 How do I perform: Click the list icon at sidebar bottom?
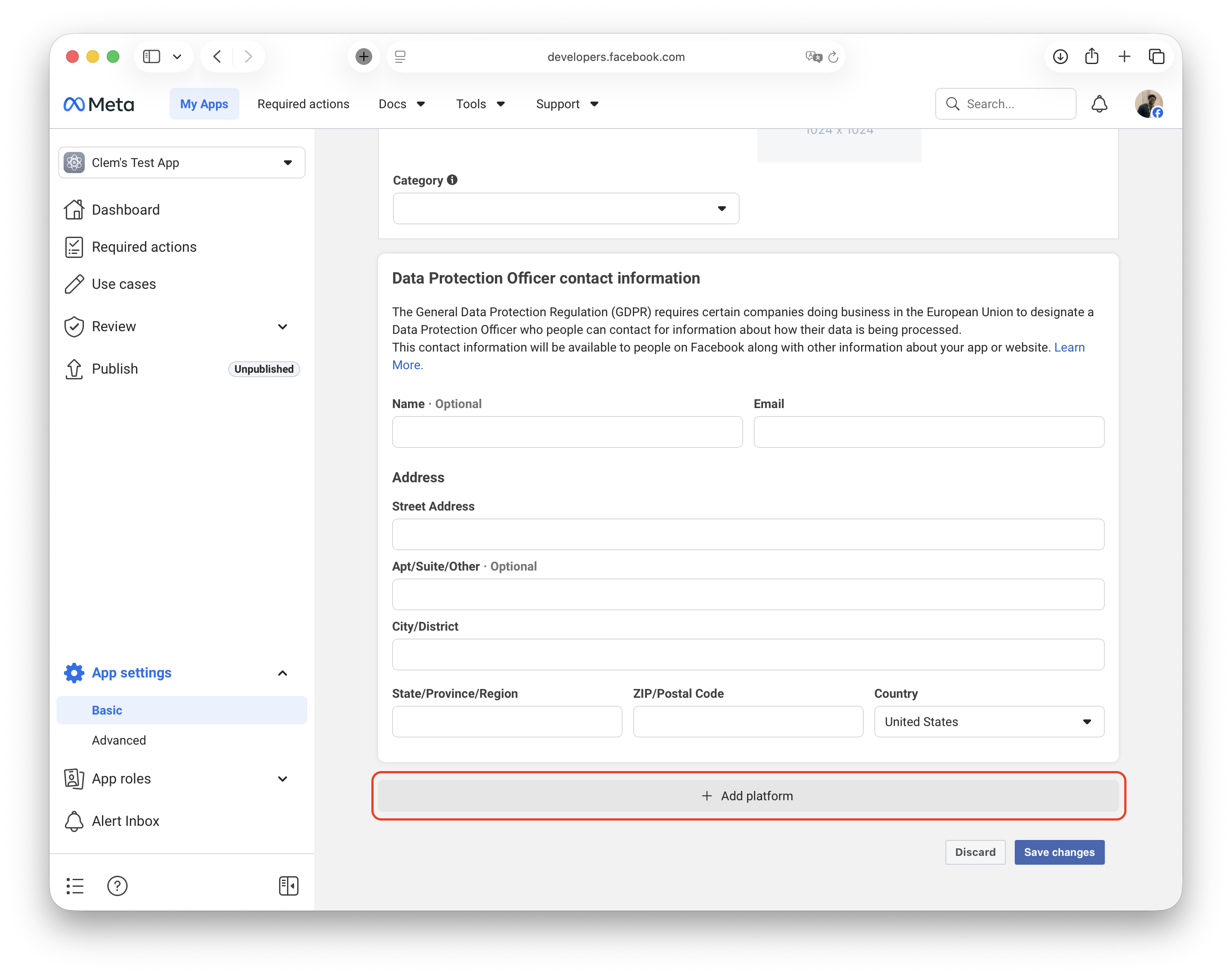pyautogui.click(x=75, y=886)
